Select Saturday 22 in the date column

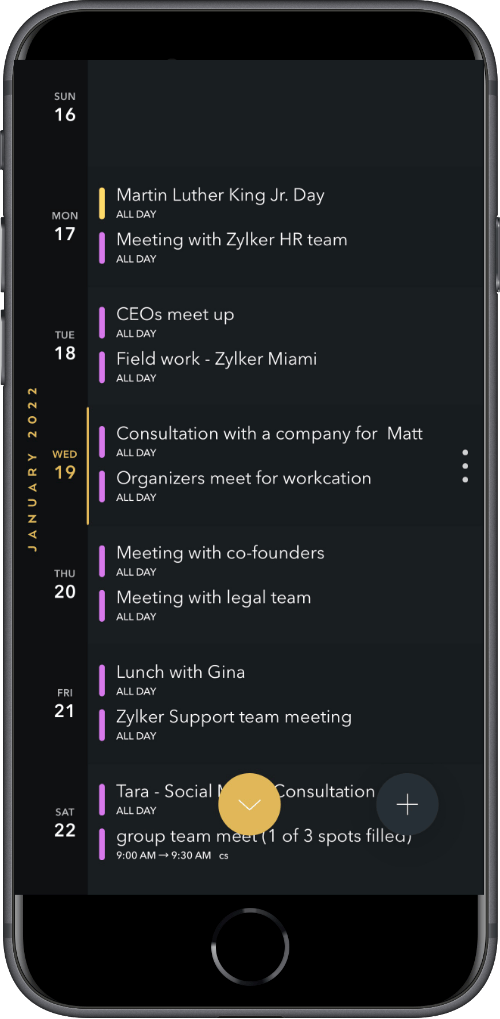click(x=65, y=823)
